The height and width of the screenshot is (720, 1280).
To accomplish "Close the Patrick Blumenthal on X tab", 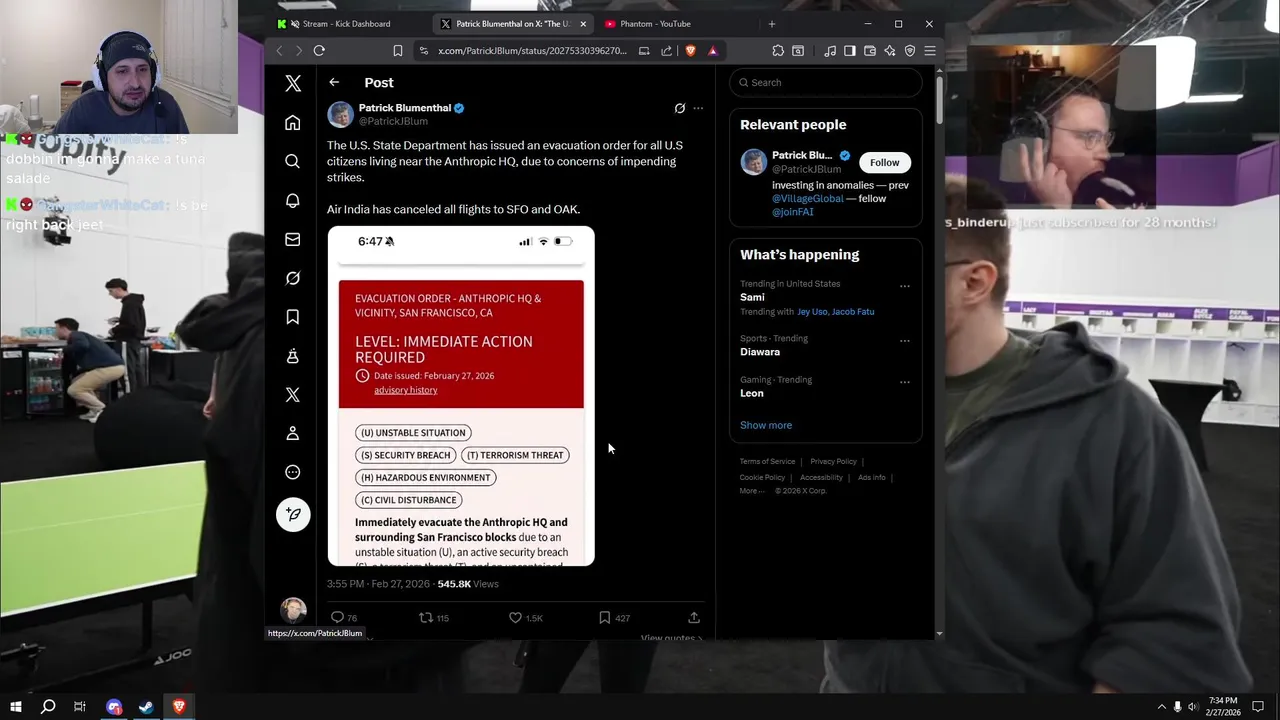I will (583, 24).
